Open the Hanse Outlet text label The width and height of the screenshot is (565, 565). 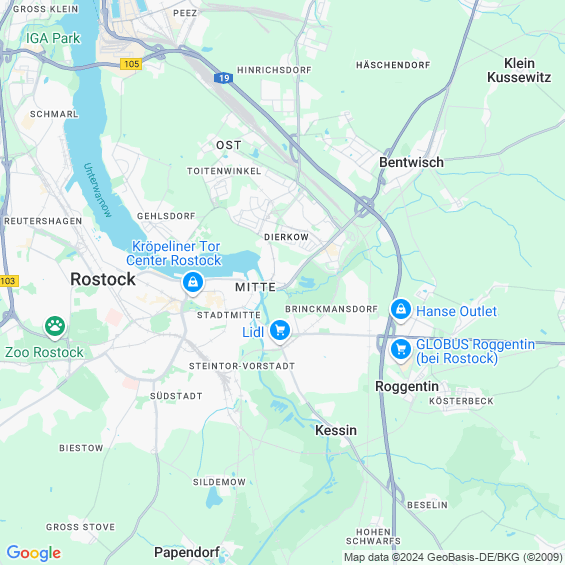456,311
